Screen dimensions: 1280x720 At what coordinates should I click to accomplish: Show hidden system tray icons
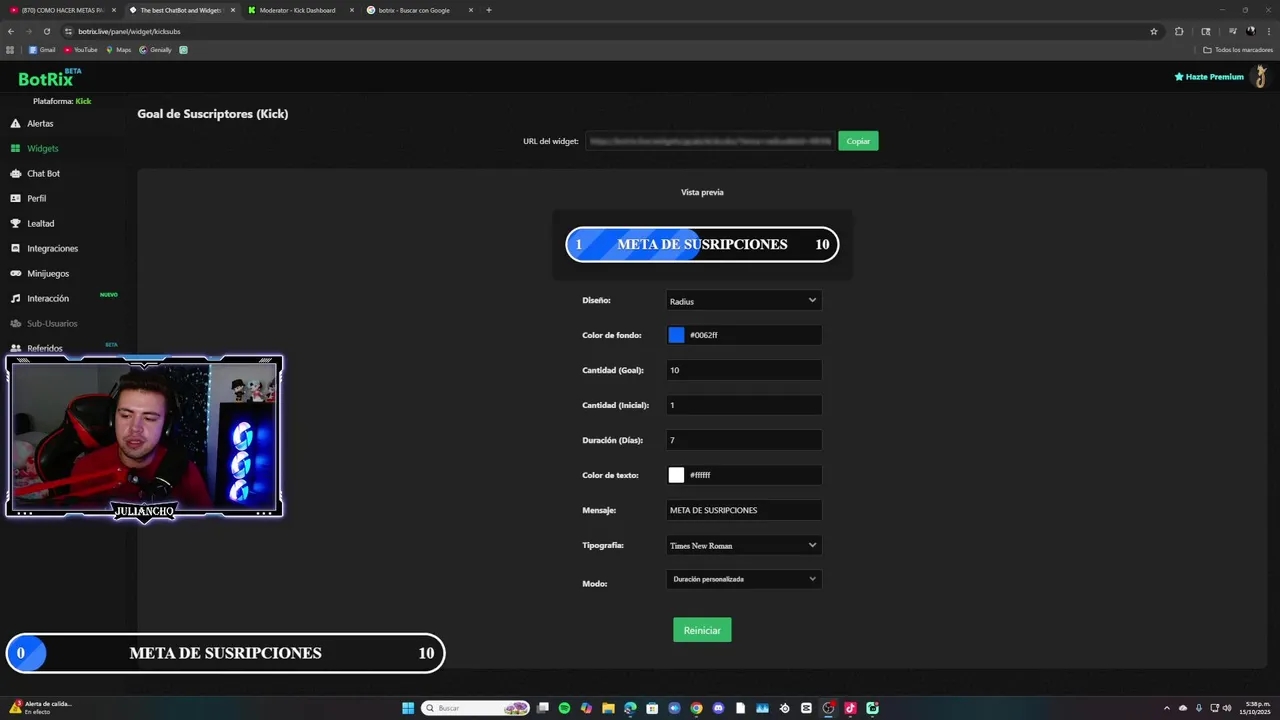(x=1167, y=708)
